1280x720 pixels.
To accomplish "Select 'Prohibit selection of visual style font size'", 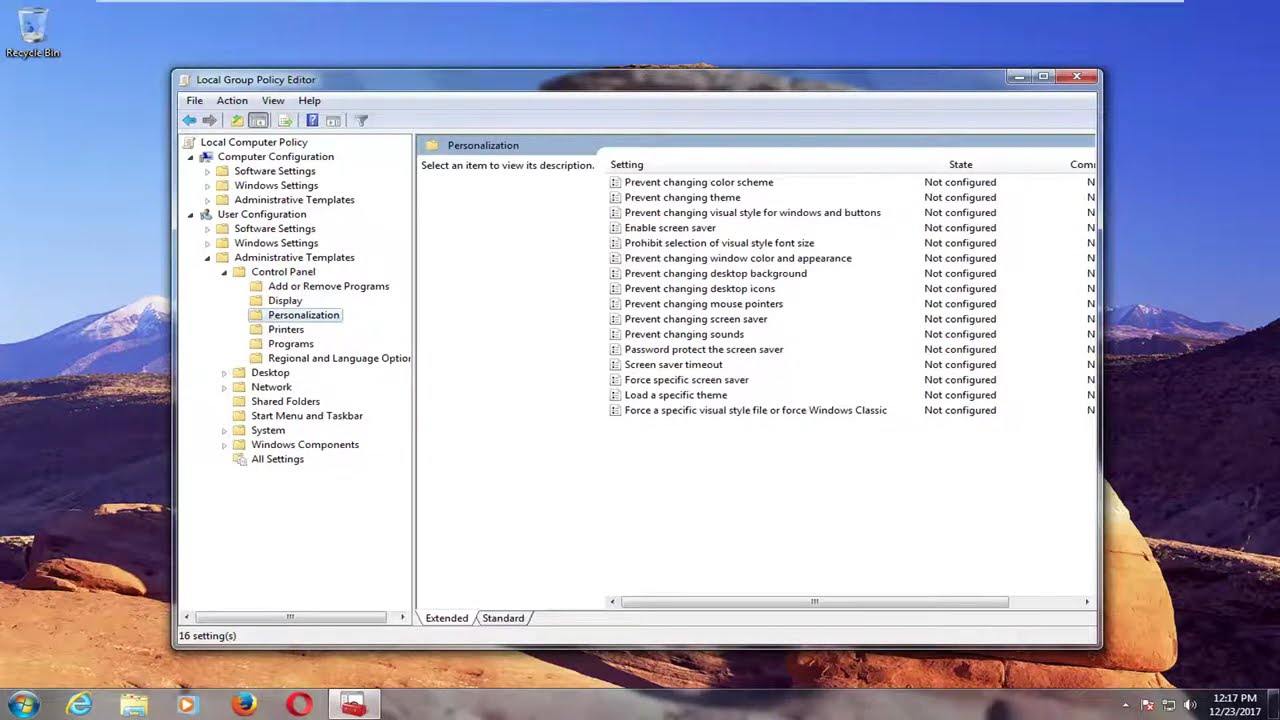I will pos(719,243).
